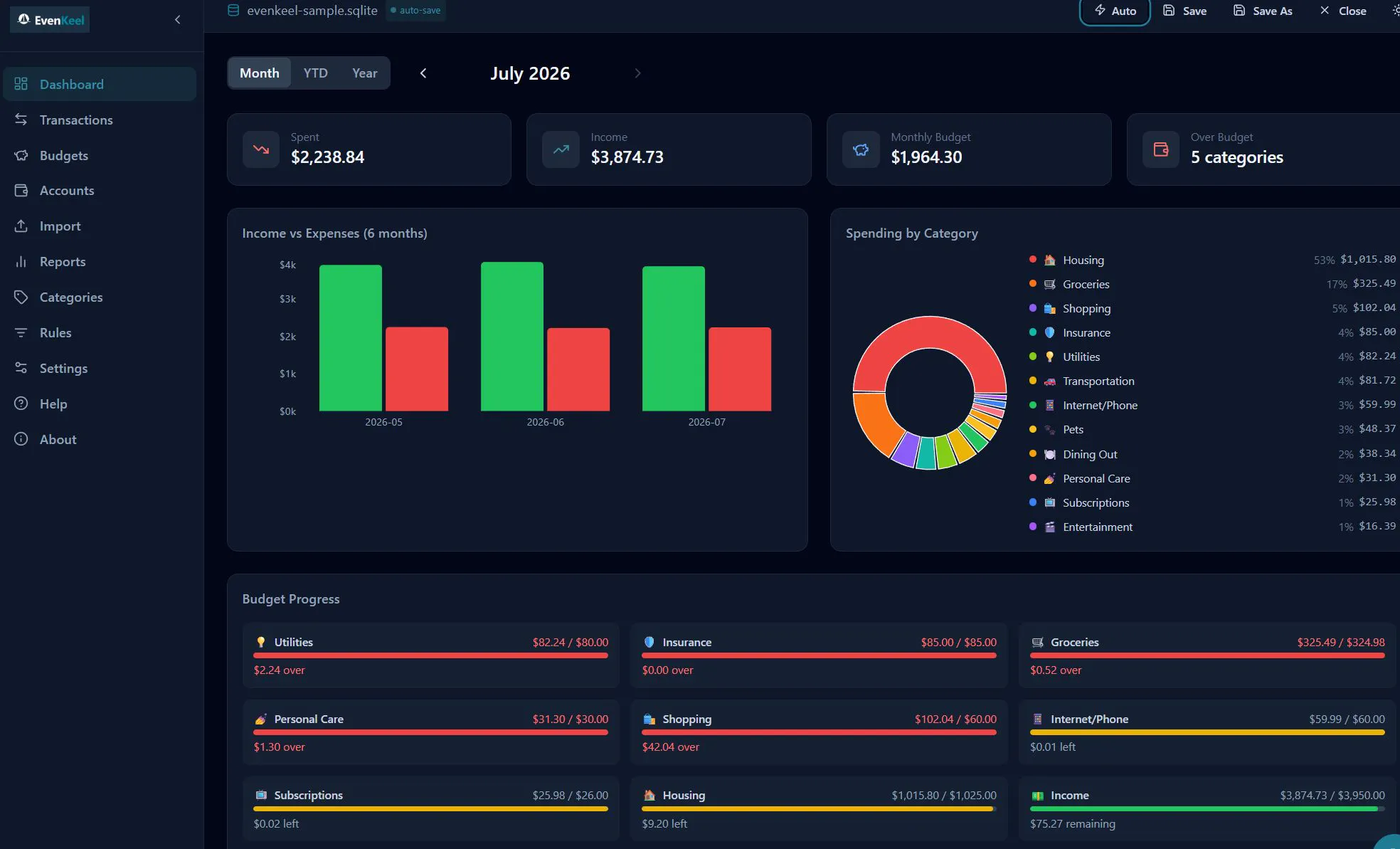Click the Rules filter icon
Viewport: 1400px width, 849px height.
(21, 332)
